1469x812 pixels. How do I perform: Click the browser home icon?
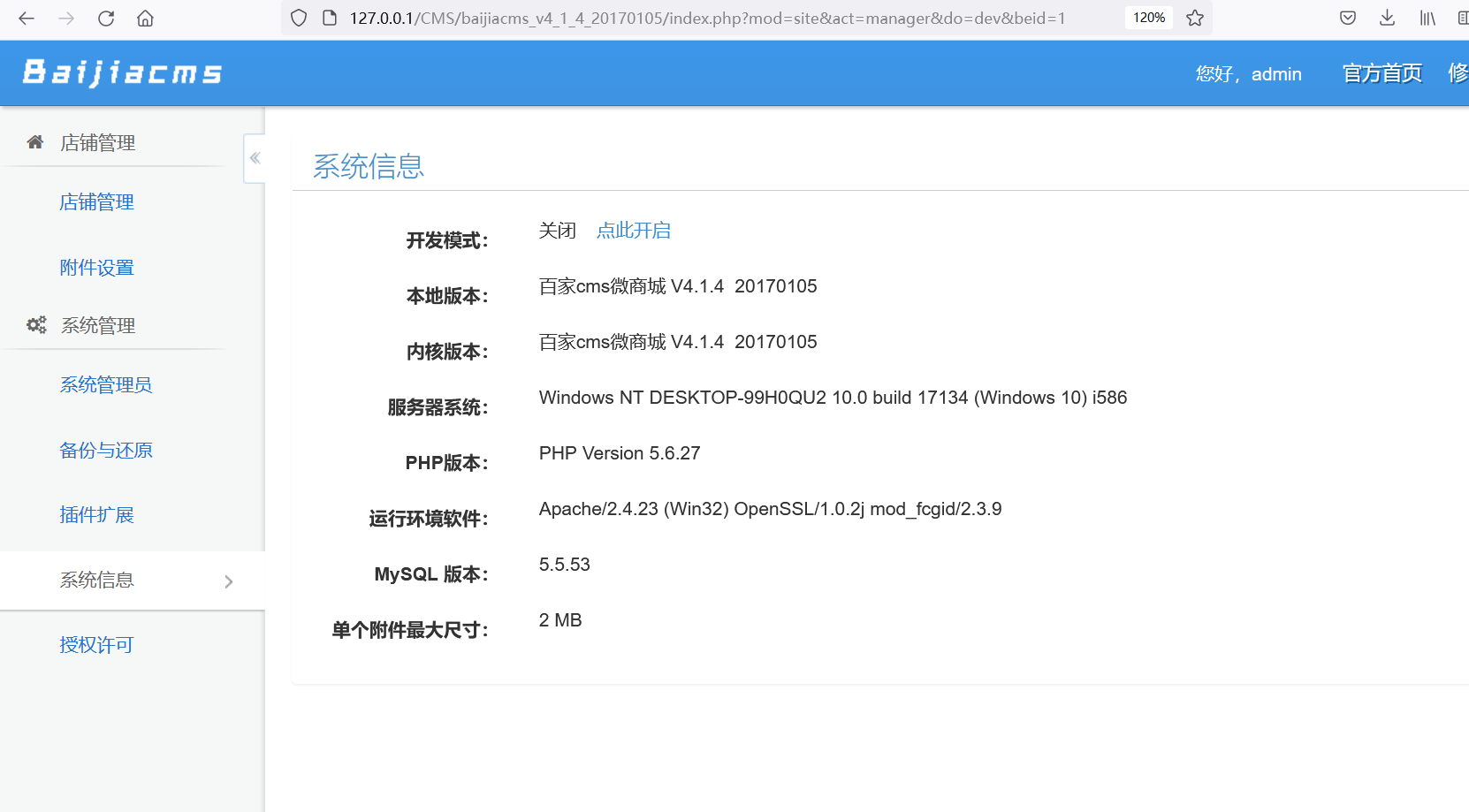(147, 17)
